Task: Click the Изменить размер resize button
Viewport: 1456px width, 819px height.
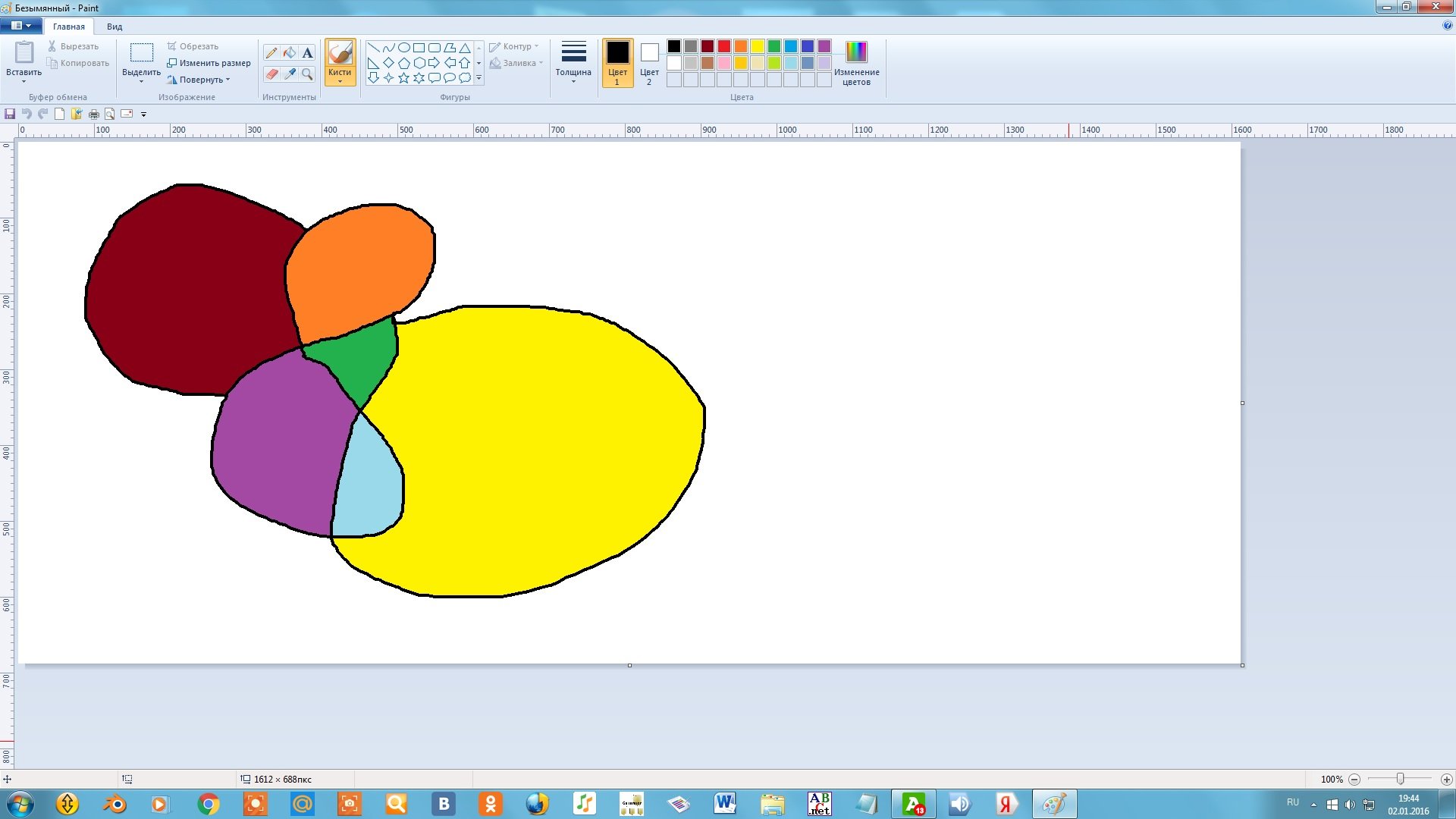Action: pyautogui.click(x=209, y=63)
